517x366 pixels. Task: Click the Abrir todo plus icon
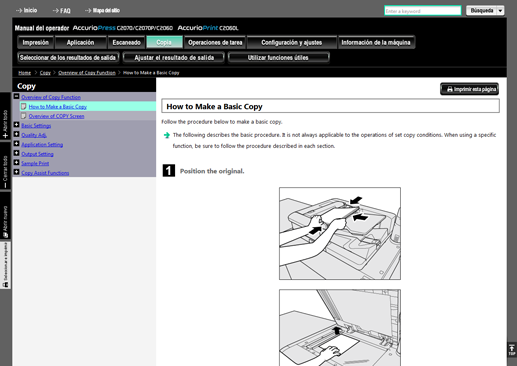point(5,135)
